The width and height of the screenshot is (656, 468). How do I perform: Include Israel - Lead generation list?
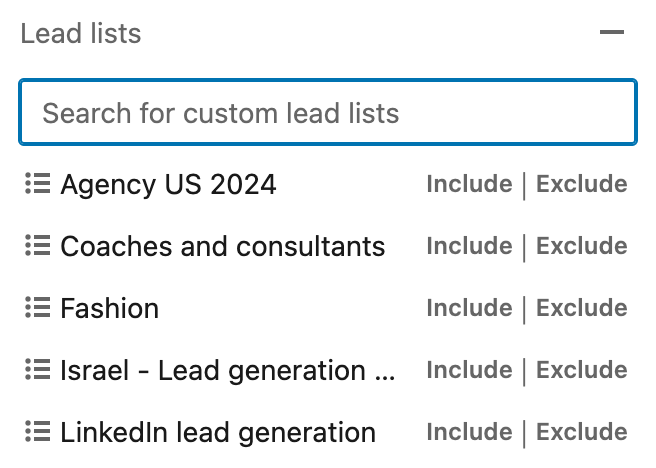469,370
